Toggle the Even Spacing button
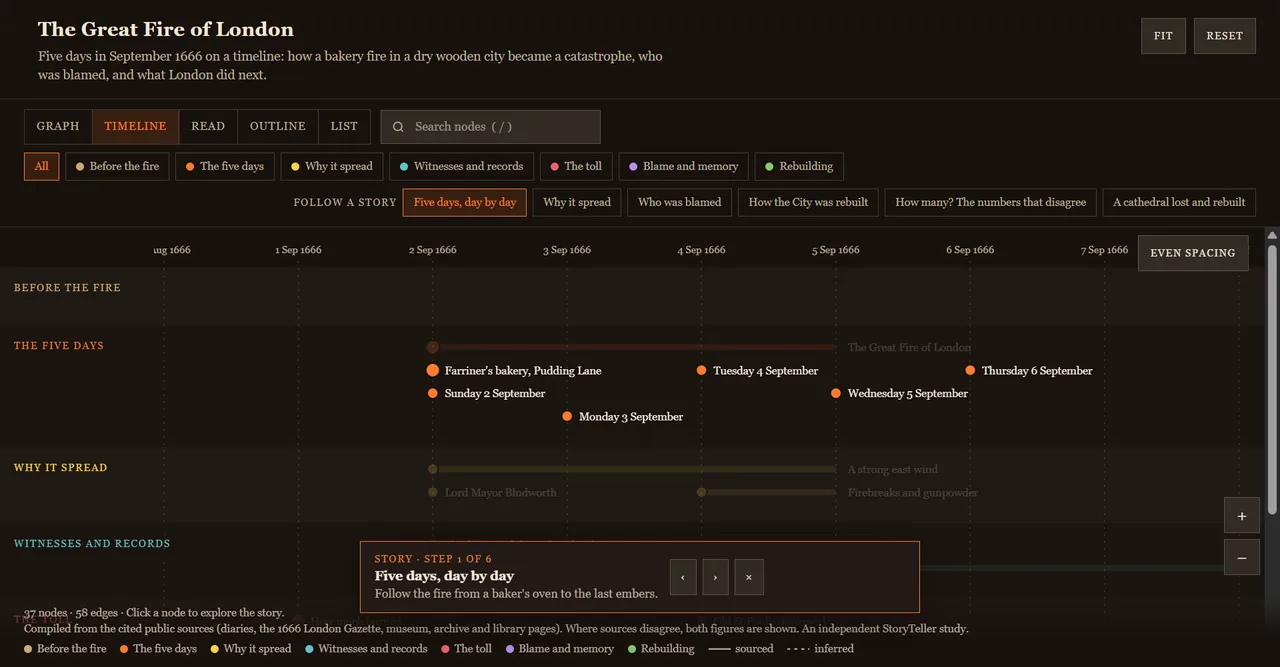Screen dimensions: 1280x667 [x=1193, y=253]
